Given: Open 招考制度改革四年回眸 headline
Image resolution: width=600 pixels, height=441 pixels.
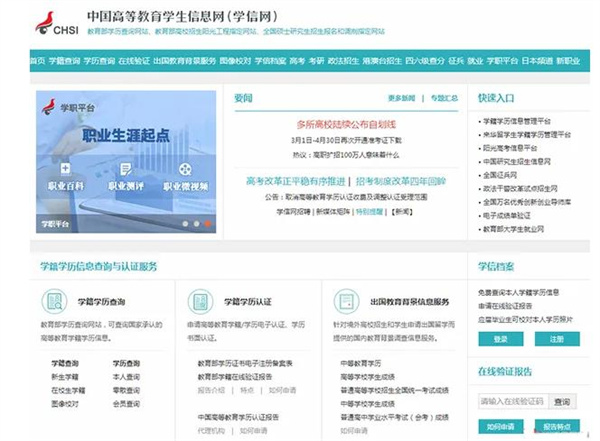Looking at the screenshot, I should pyautogui.click(x=401, y=181).
